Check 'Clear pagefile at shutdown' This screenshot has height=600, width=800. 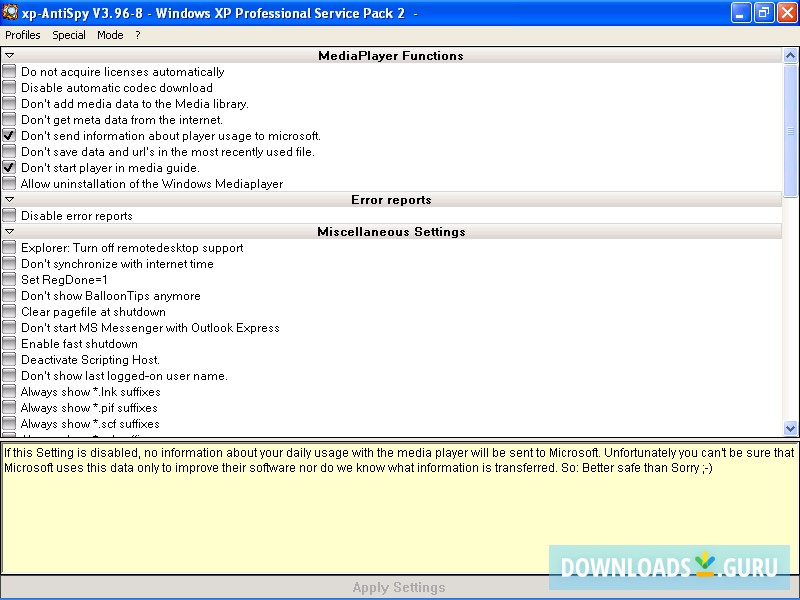point(9,312)
